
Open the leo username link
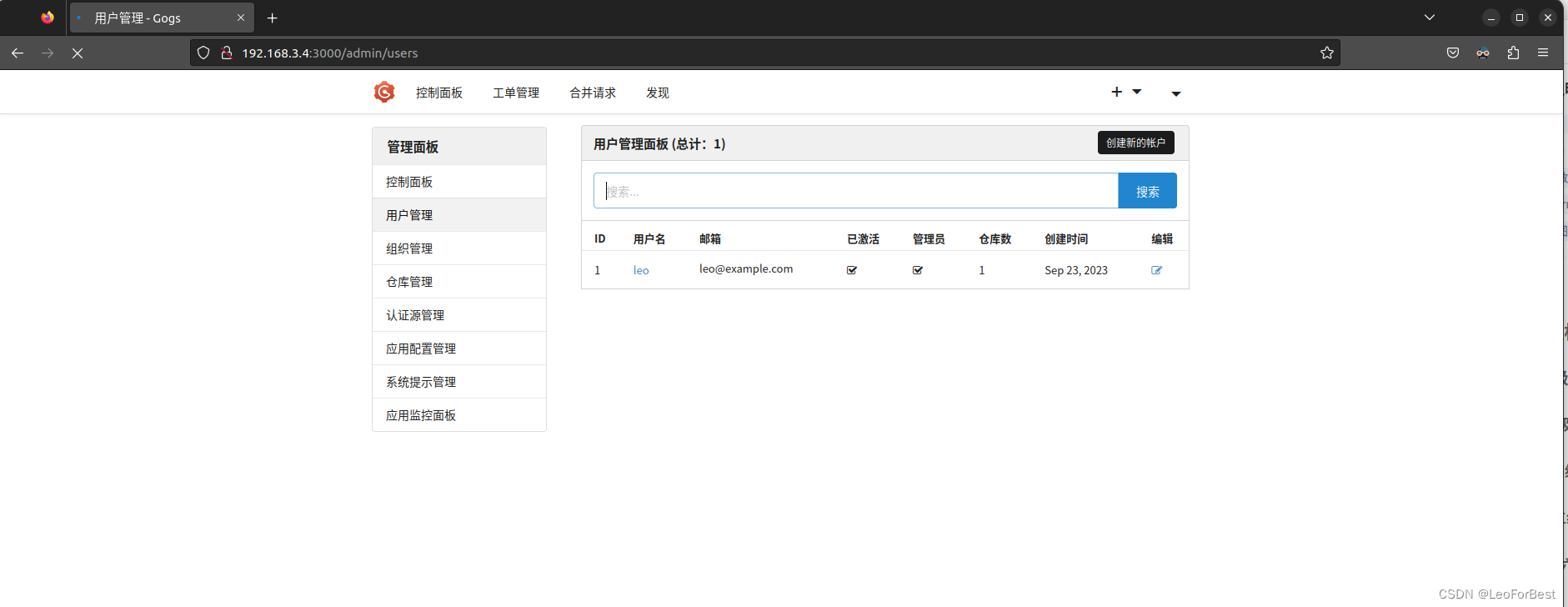(x=641, y=270)
